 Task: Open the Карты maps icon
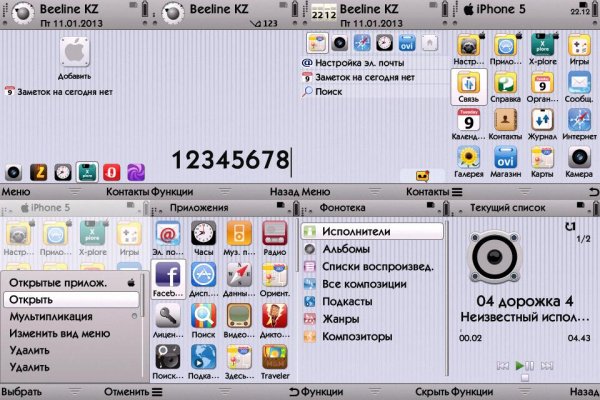coord(542,158)
